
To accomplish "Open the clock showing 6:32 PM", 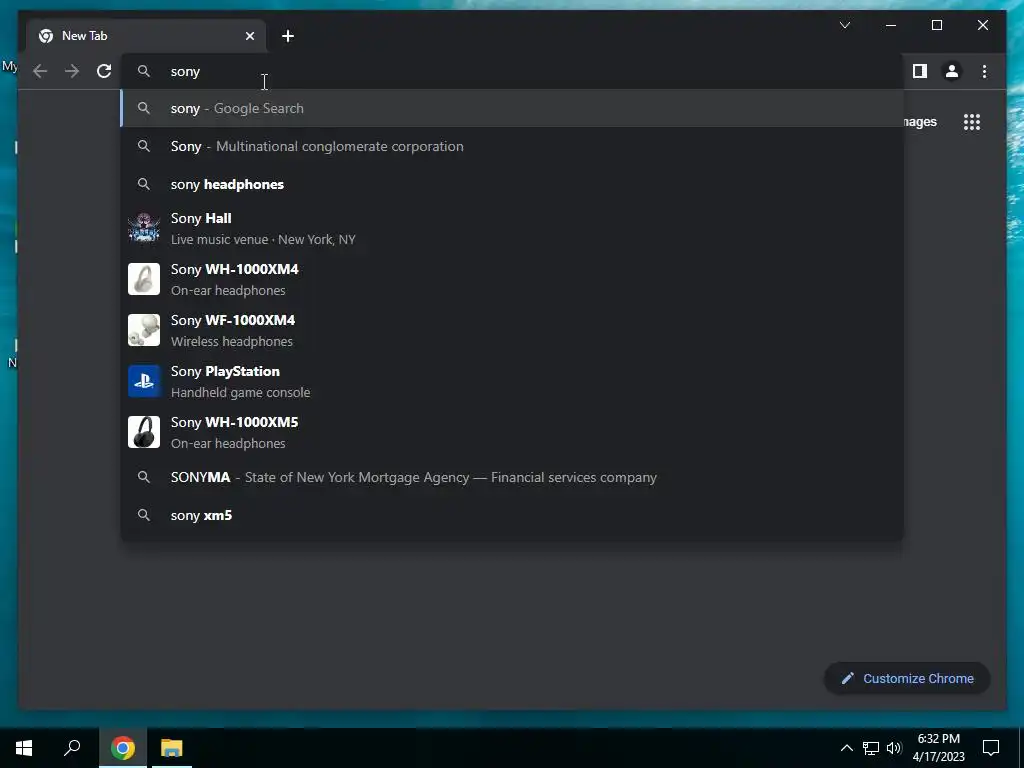I will tap(938, 748).
